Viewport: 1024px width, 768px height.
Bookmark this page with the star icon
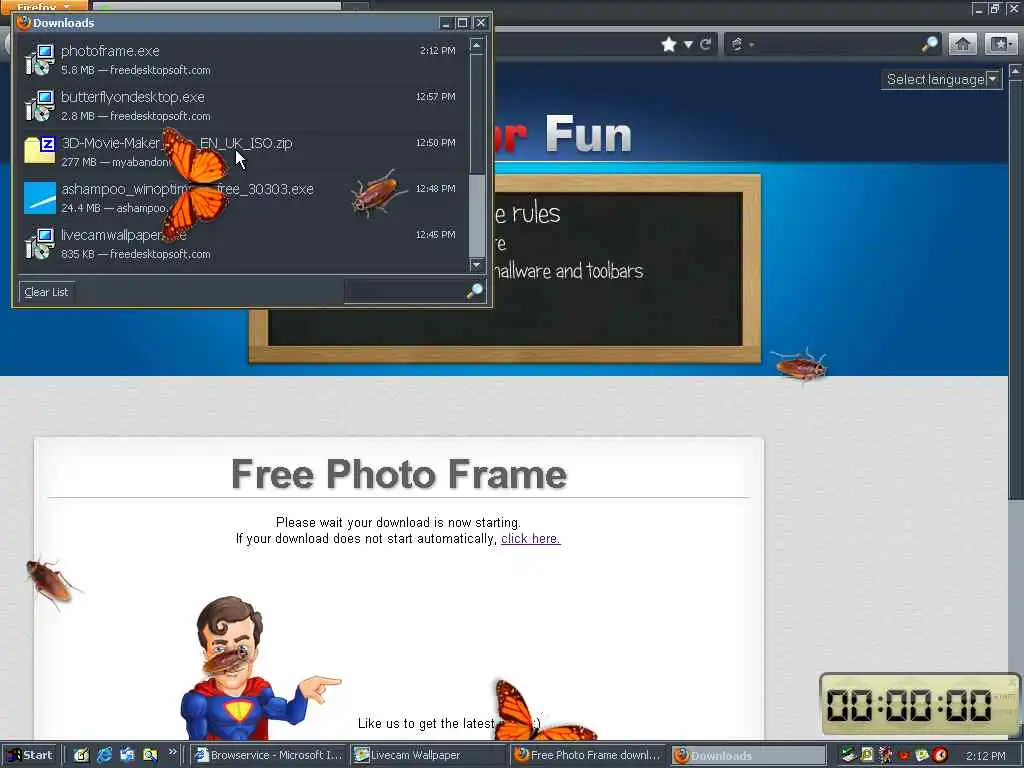coord(669,44)
